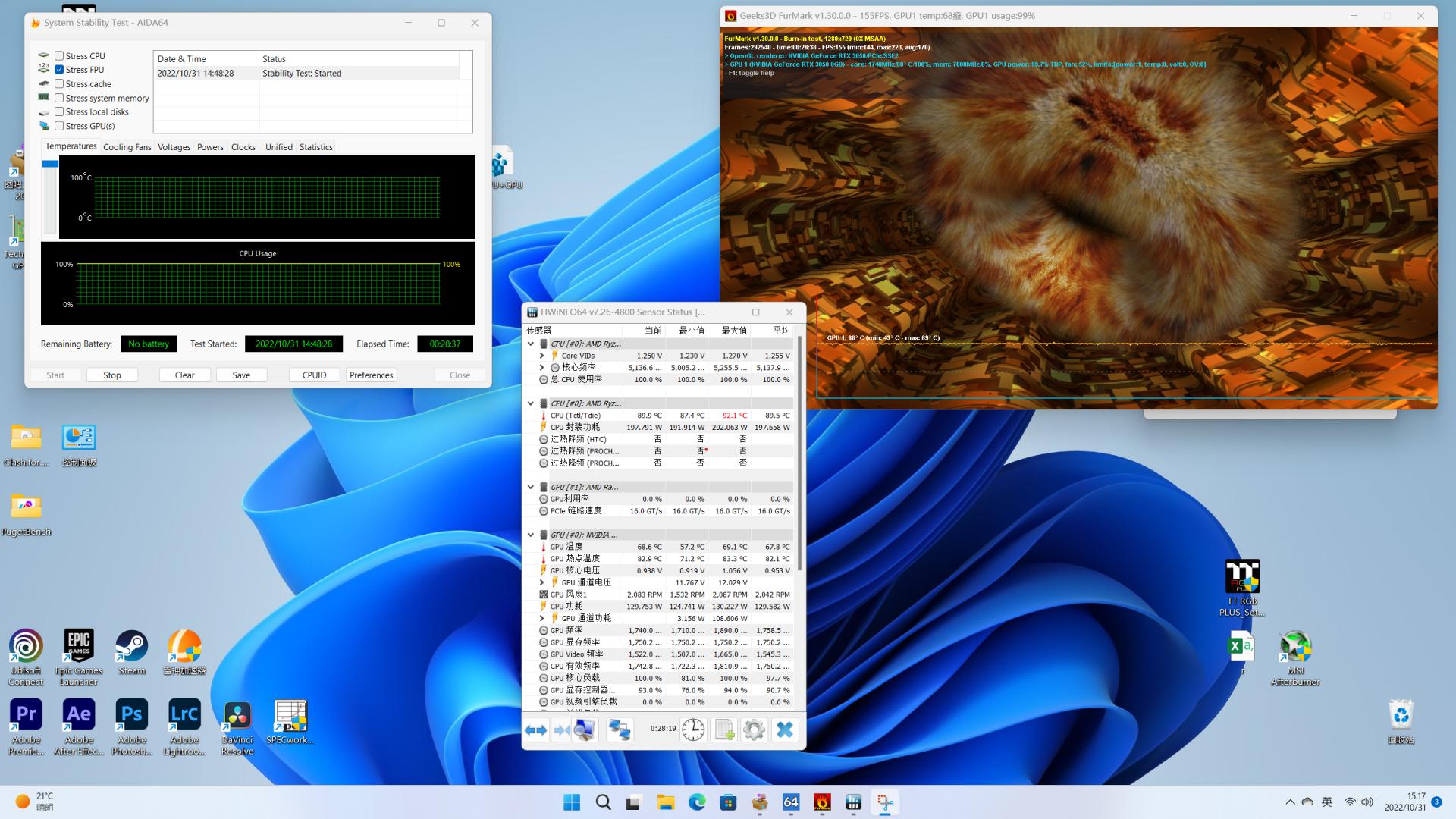Image resolution: width=1456 pixels, height=819 pixels.
Task: Click the Preferences button
Action: 371,375
